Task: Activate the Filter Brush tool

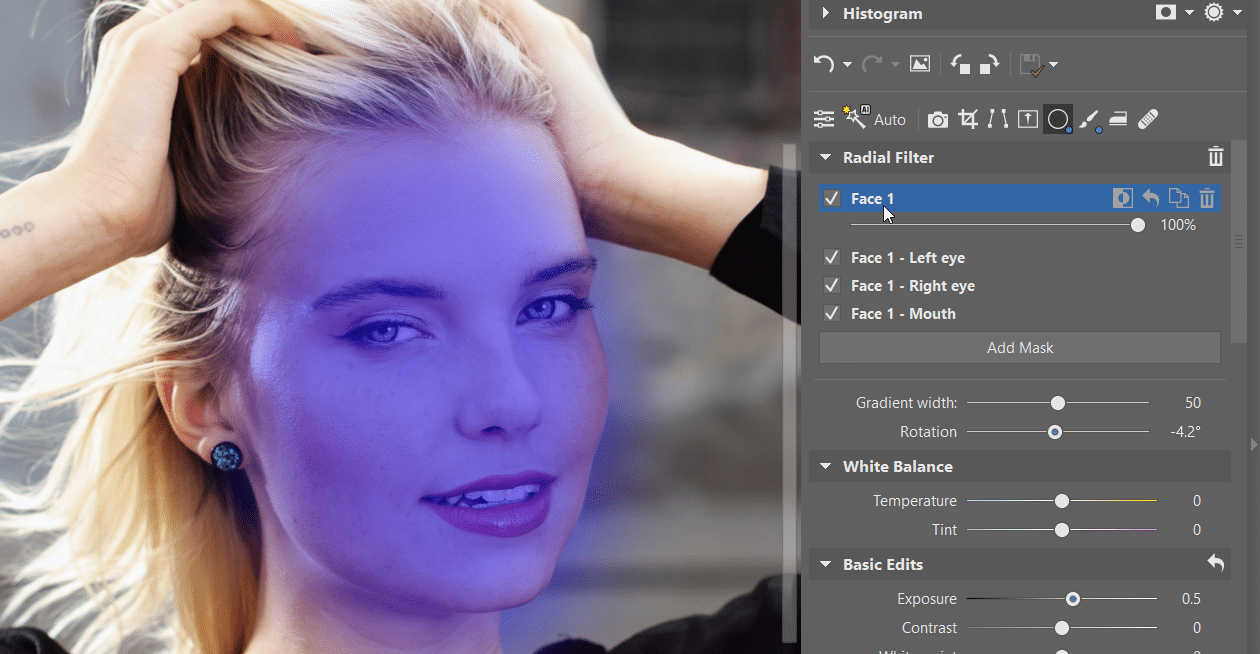Action: click(x=1088, y=118)
